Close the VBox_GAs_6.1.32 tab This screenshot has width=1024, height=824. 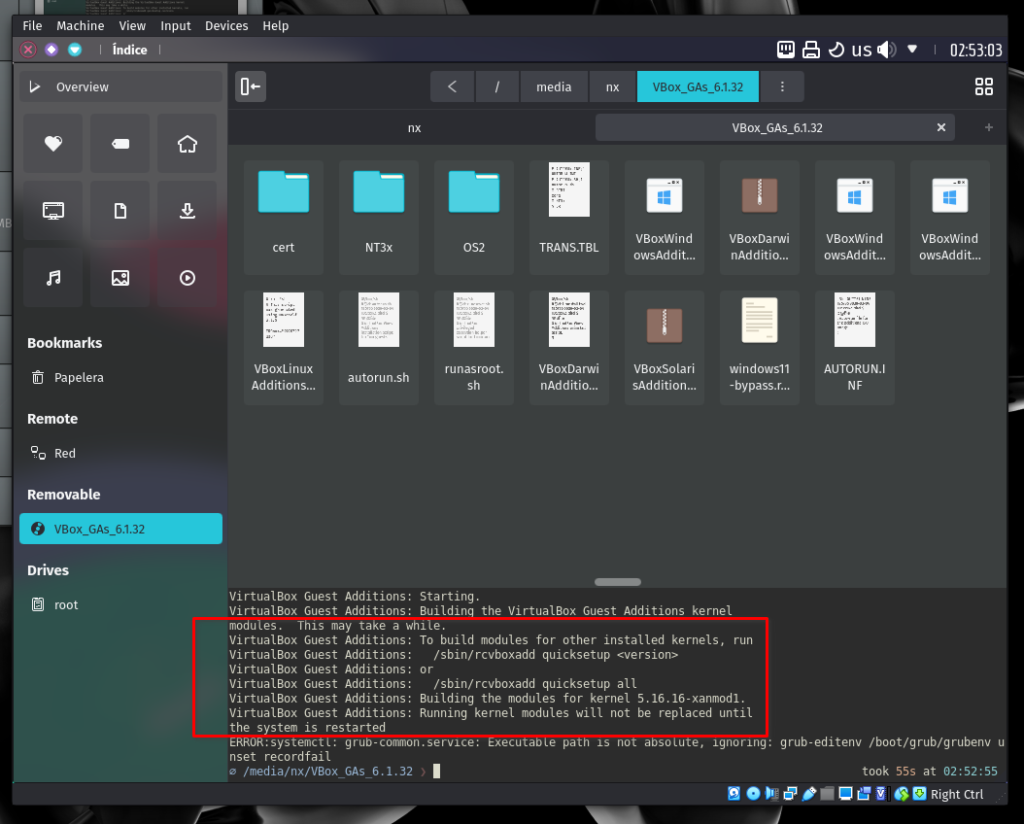coord(941,127)
